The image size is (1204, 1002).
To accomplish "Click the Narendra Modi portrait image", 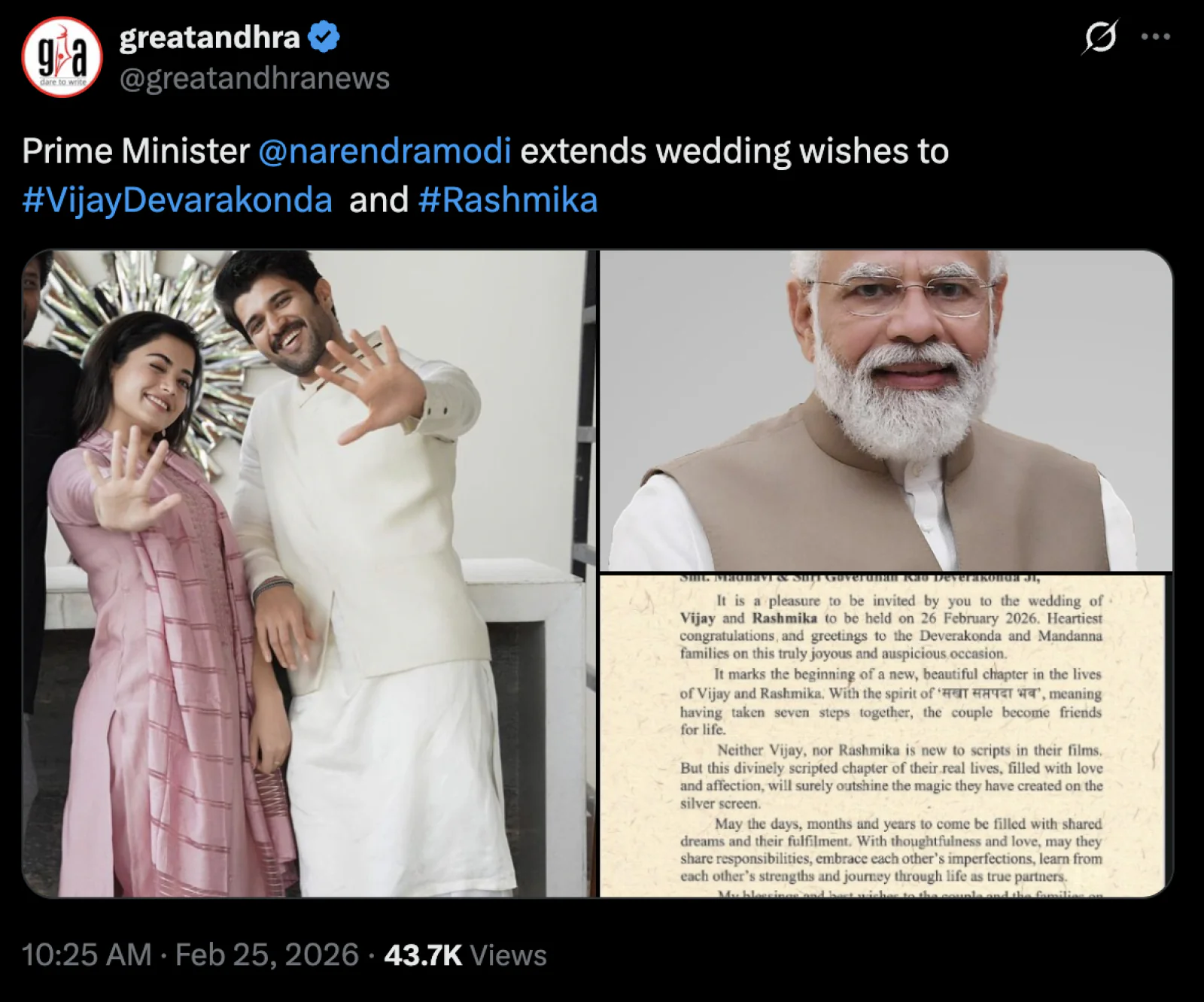I will pos(888,410).
